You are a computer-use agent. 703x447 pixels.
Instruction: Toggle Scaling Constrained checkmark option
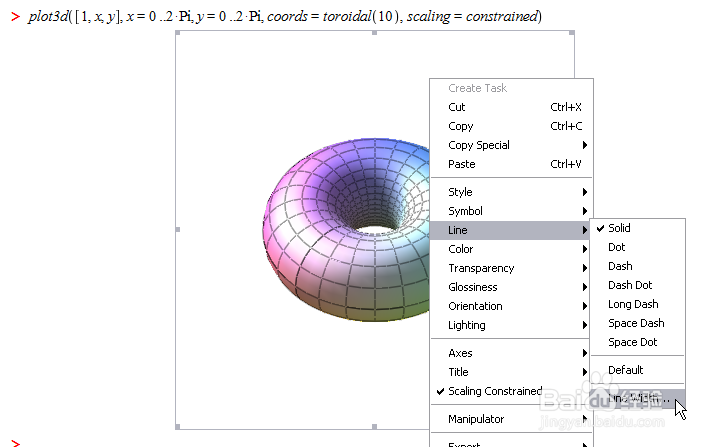494,391
